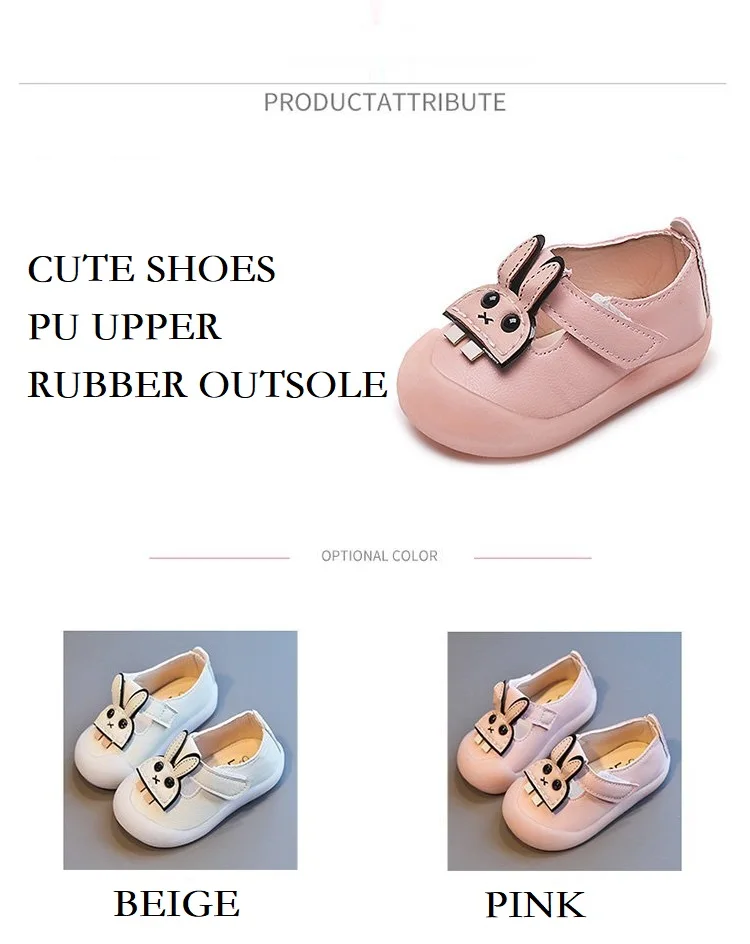Click the PU UPPER text line

125,326
